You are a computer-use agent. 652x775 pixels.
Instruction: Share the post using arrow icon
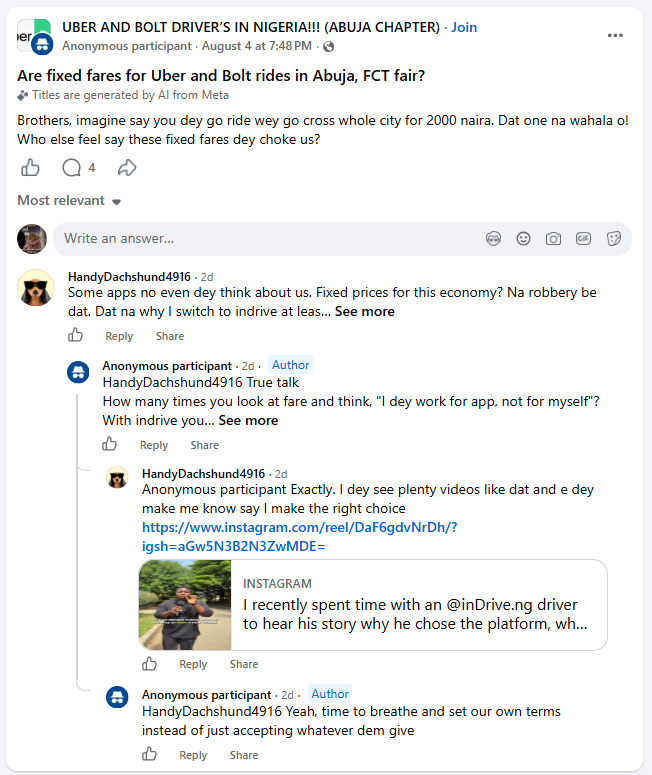point(127,168)
